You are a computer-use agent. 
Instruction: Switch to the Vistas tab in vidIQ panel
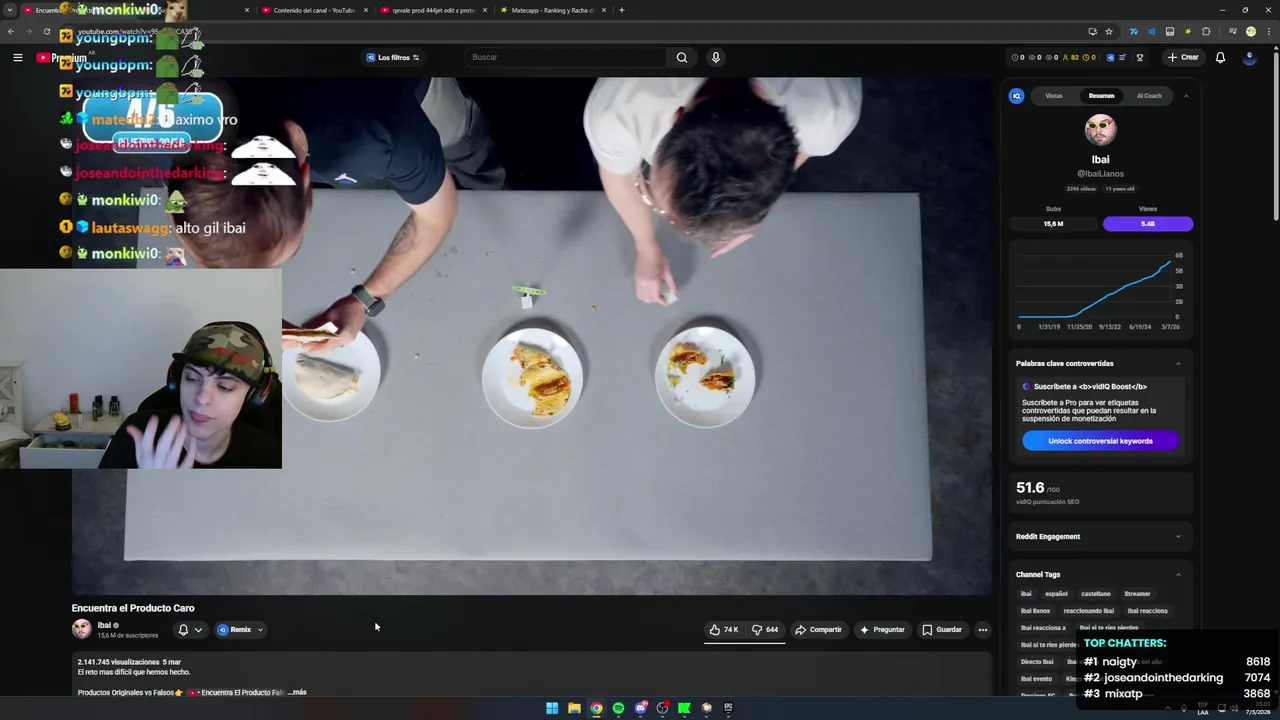(1054, 96)
